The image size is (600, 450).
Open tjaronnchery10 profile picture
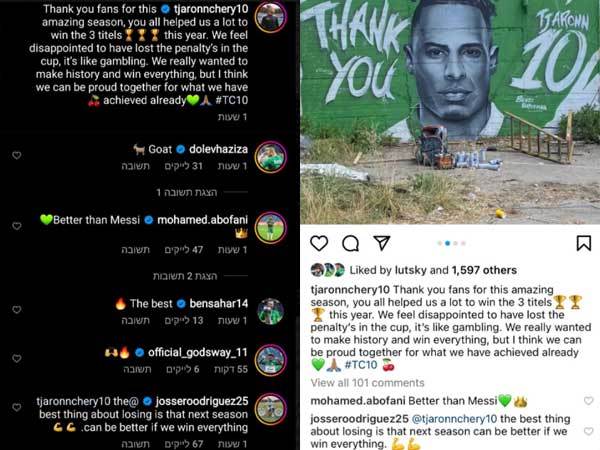271,17
